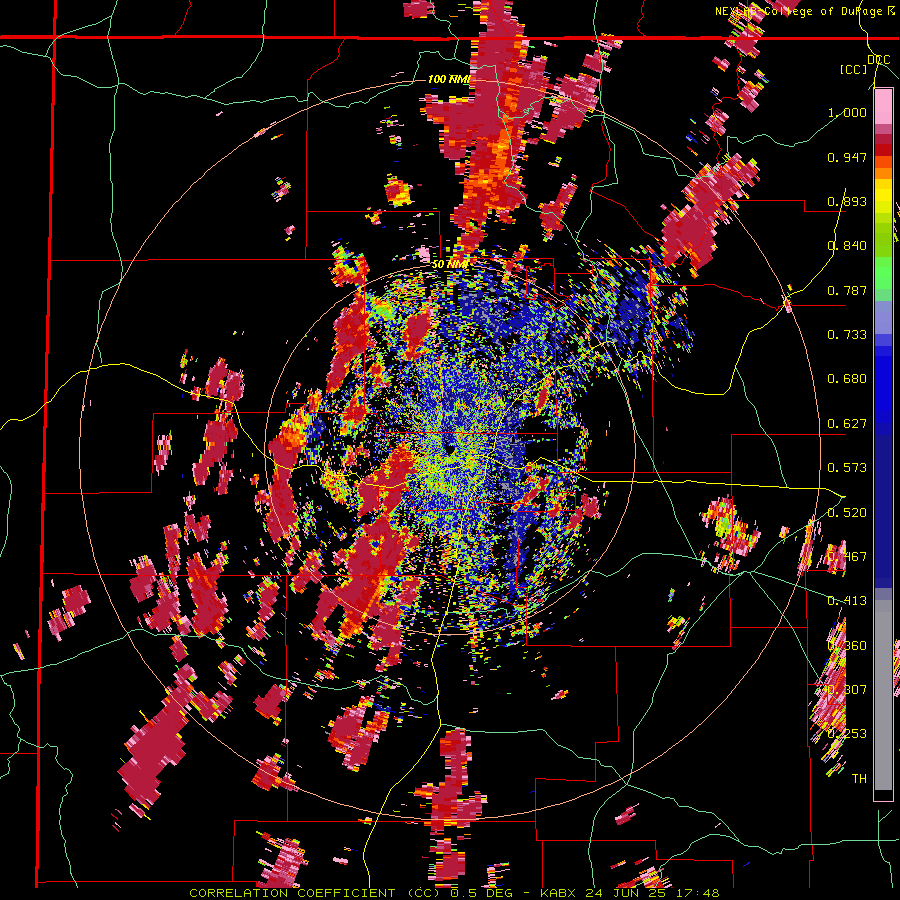Pick the yellow segment of the color bar
The height and width of the screenshot is (900, 900).
tap(883, 197)
